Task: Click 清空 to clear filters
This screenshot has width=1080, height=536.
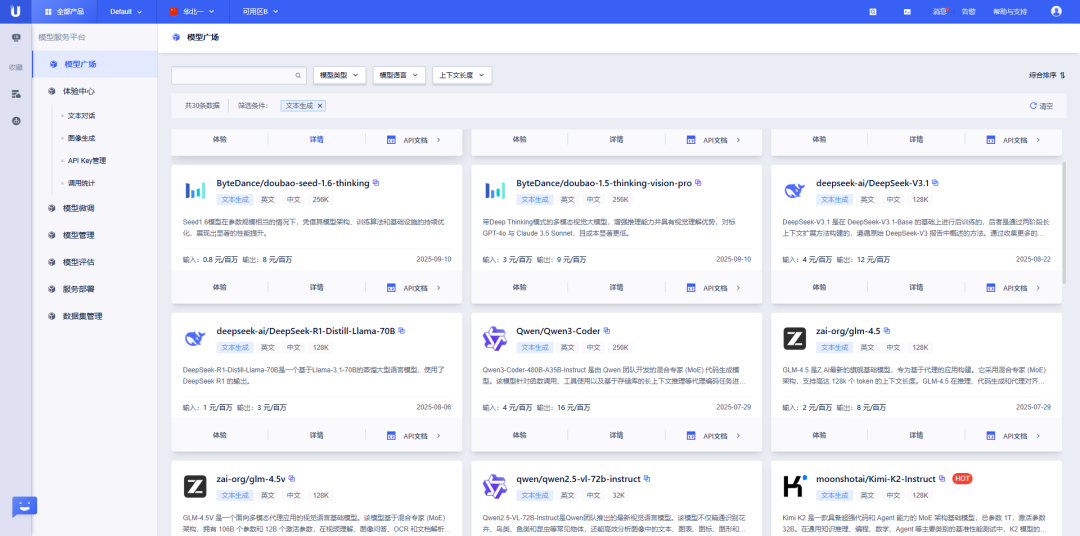Action: (1041, 105)
